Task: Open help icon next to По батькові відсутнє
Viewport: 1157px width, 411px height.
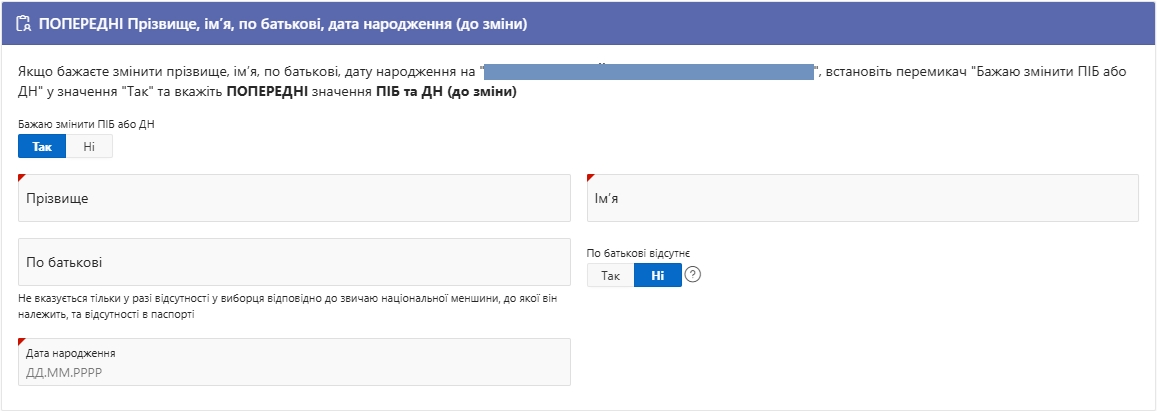Action: [x=692, y=275]
